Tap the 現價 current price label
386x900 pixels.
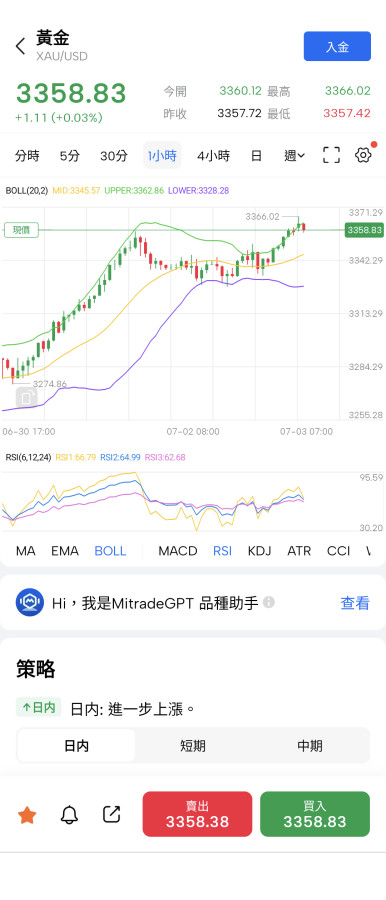(21, 230)
